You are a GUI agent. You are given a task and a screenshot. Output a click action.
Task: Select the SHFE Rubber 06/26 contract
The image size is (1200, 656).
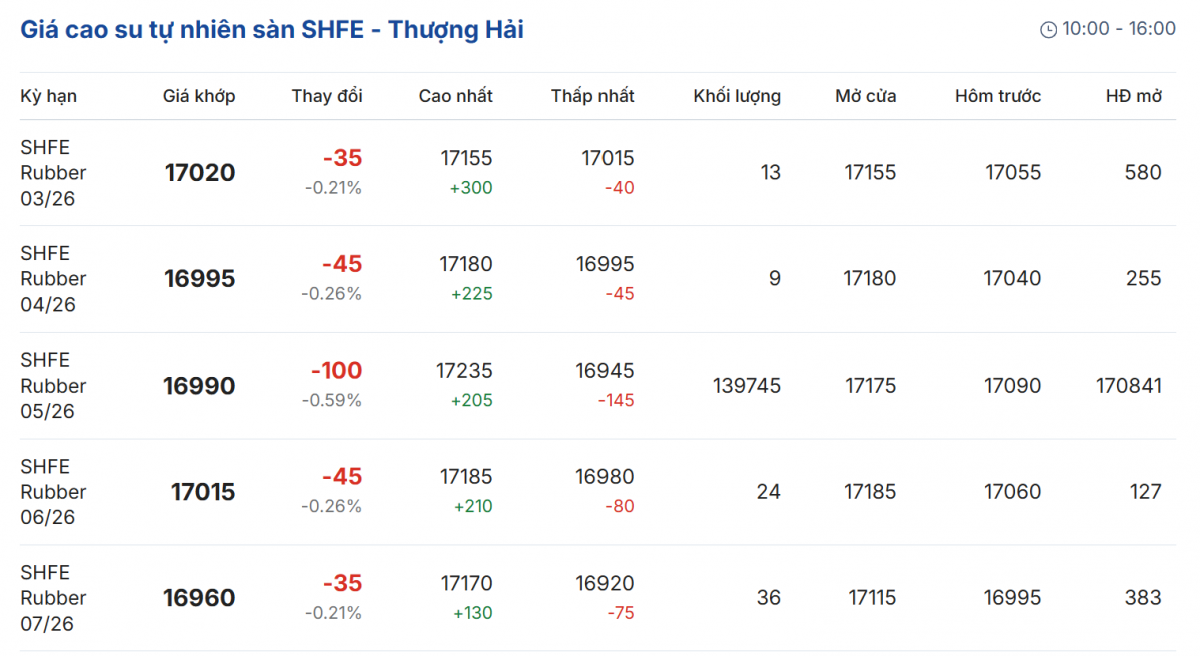pos(53,492)
